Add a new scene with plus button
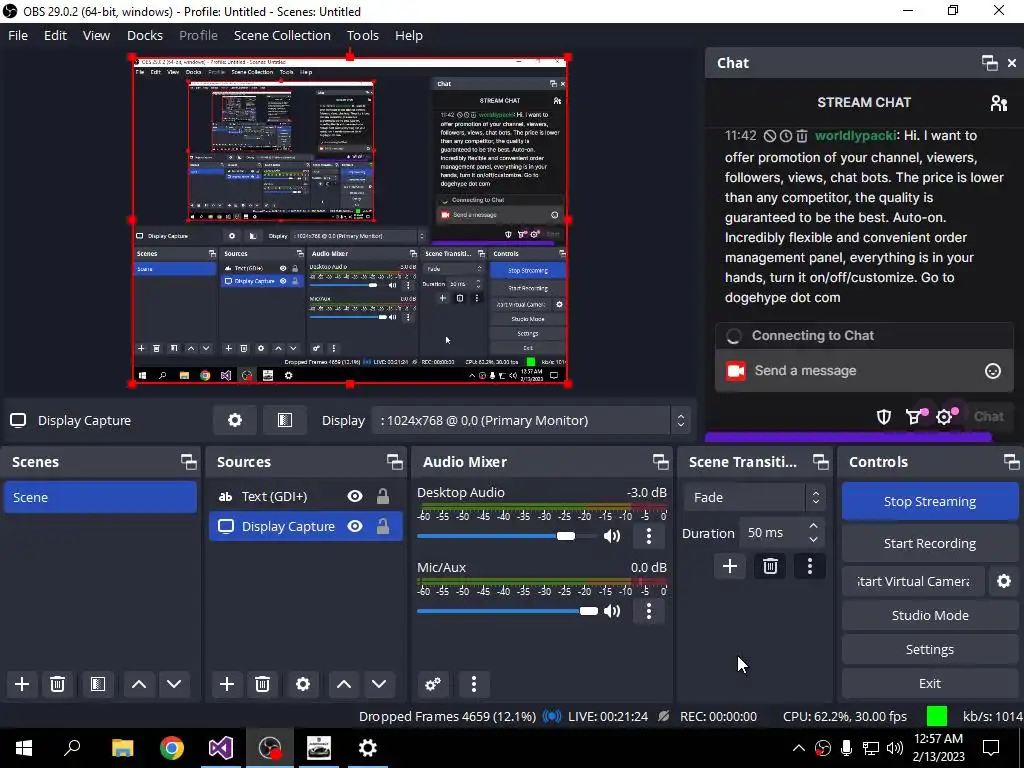 pos(22,684)
